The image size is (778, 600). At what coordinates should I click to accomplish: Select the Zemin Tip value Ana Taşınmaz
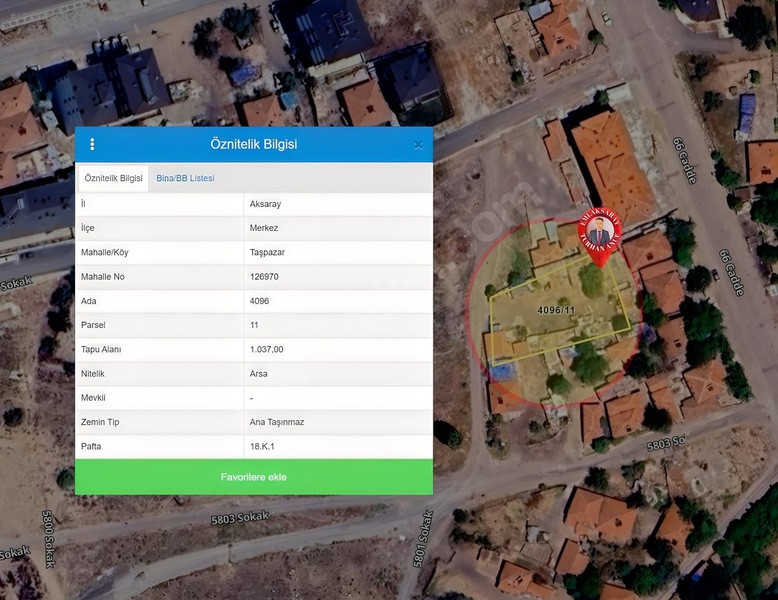277,422
